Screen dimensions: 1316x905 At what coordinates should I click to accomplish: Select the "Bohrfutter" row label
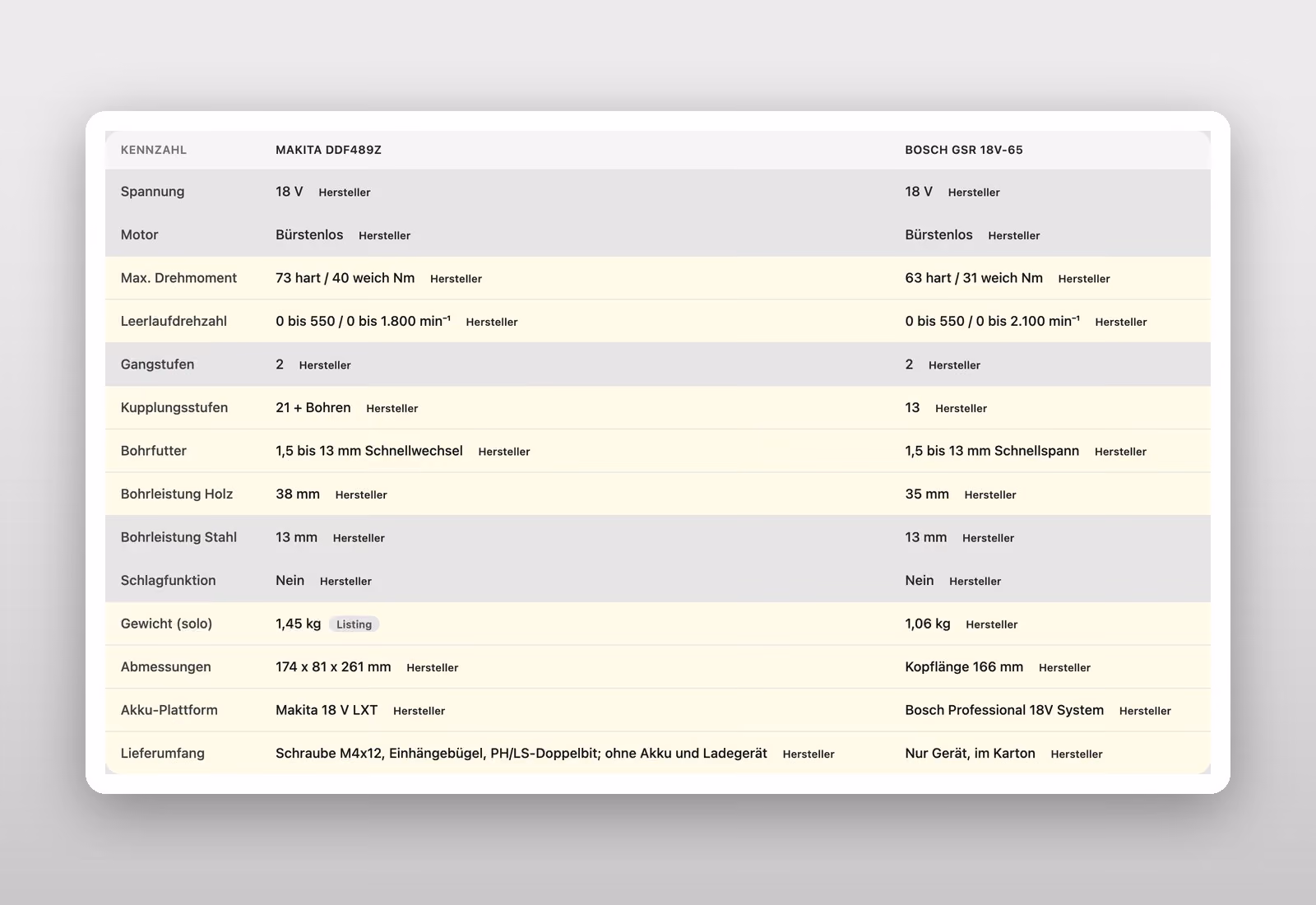(x=154, y=451)
